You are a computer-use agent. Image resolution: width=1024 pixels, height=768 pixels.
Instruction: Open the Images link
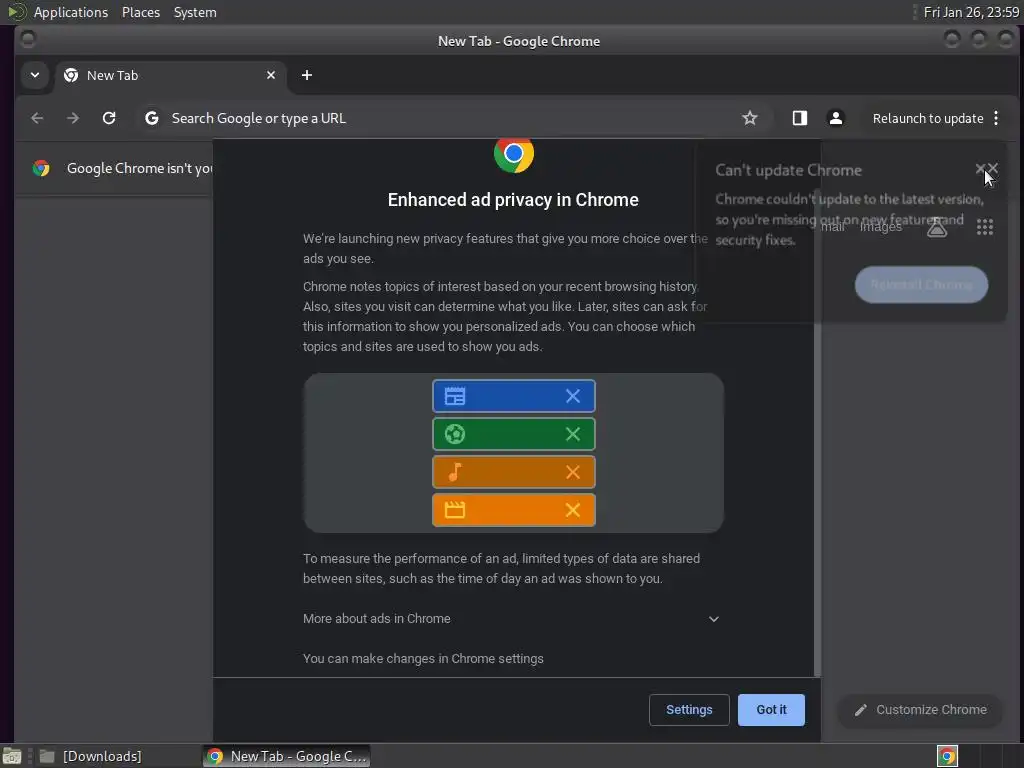tap(881, 227)
